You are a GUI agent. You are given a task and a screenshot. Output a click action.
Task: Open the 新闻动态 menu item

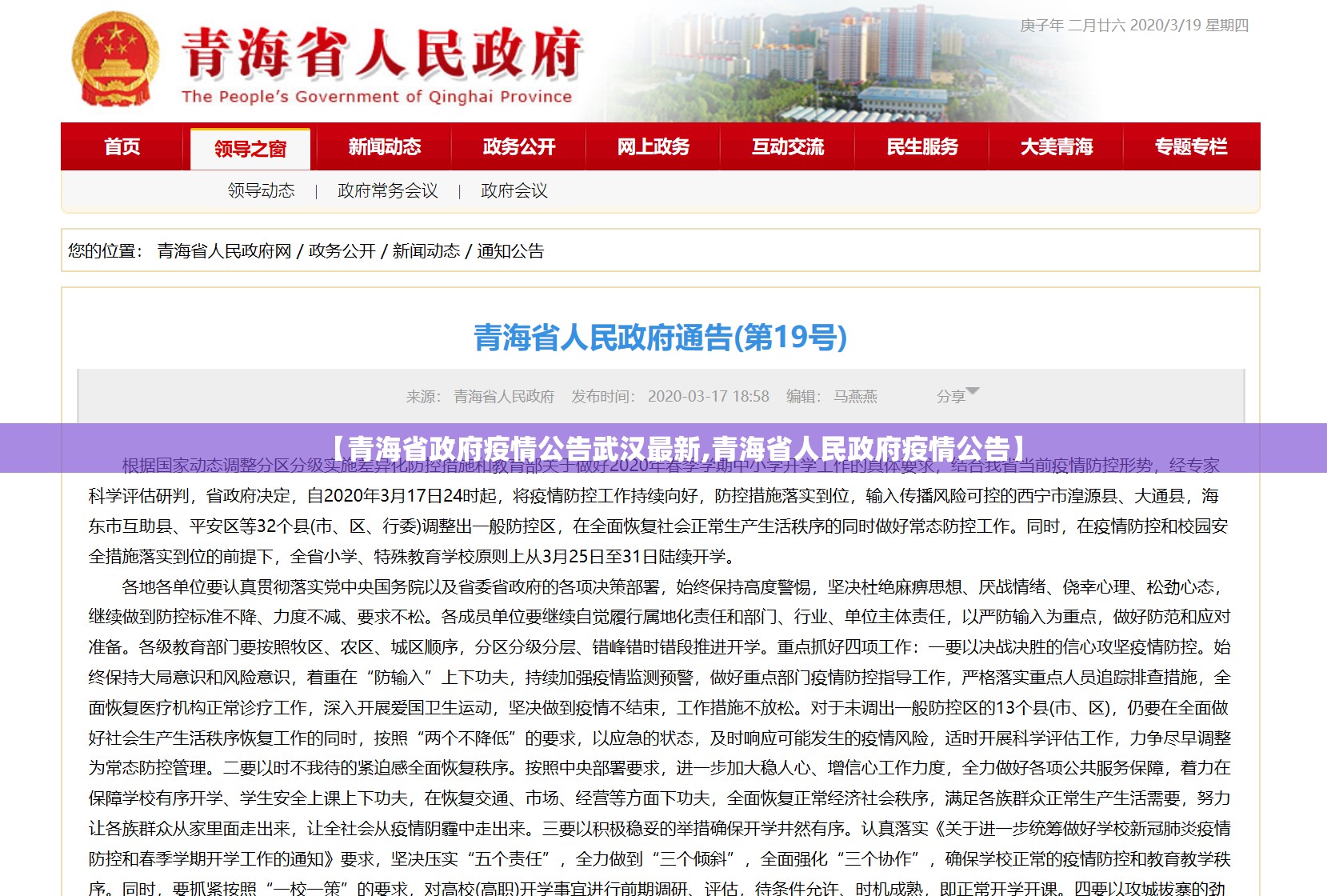tap(385, 147)
